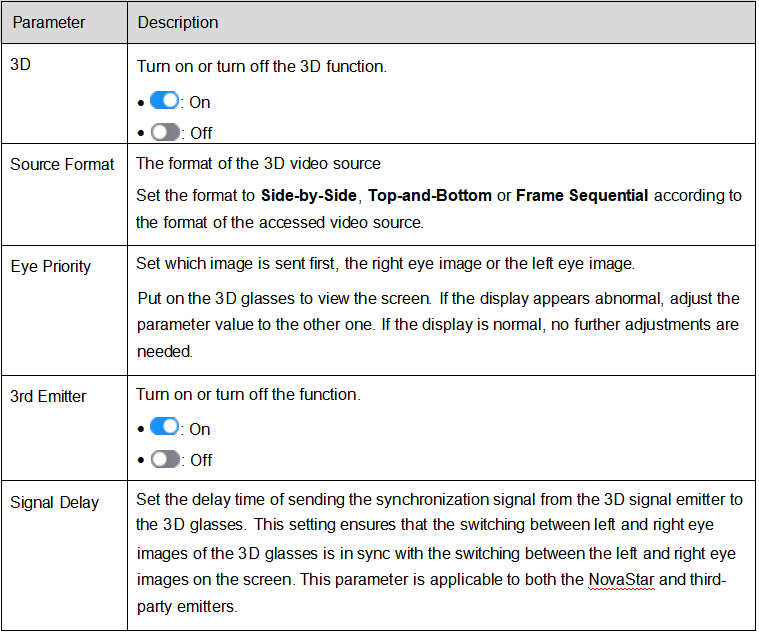Click the bold Frame Sequential text

582,196
